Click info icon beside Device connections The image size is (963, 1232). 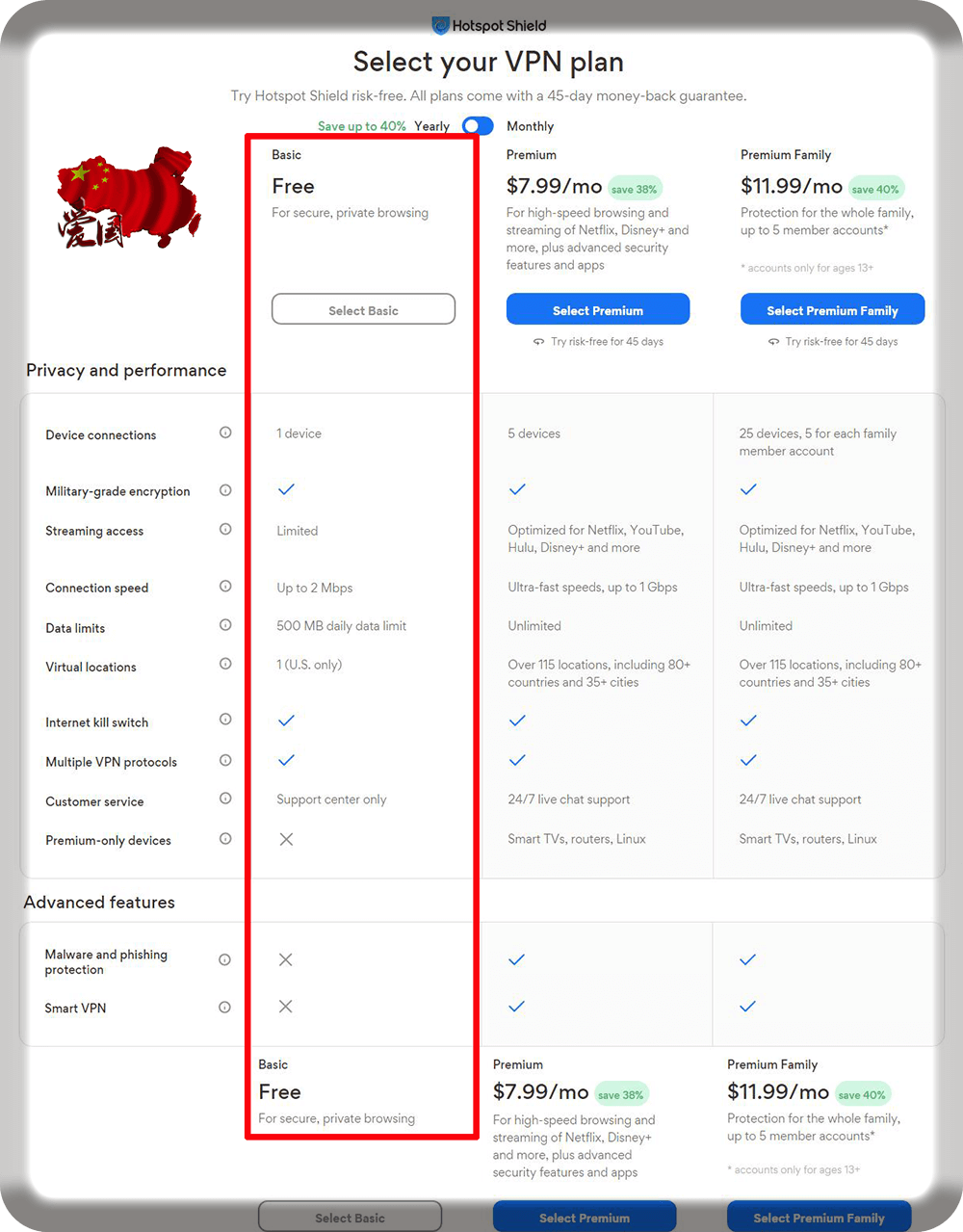pyautogui.click(x=225, y=433)
